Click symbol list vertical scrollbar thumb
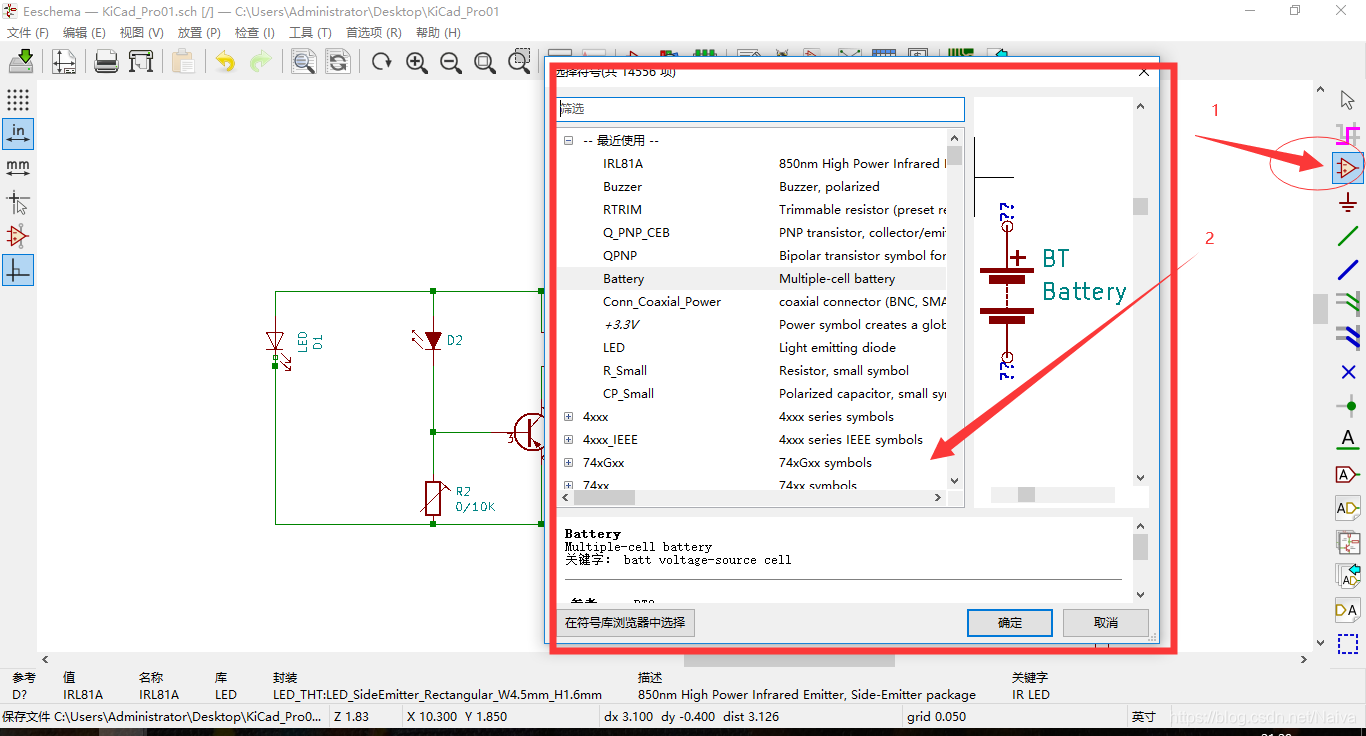This screenshot has height=736, width=1366. (x=954, y=155)
